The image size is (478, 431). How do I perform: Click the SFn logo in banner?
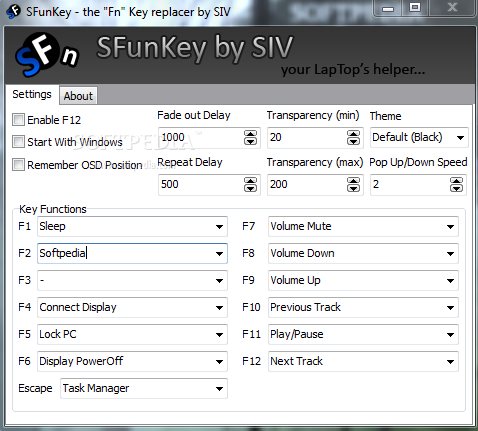coord(47,54)
